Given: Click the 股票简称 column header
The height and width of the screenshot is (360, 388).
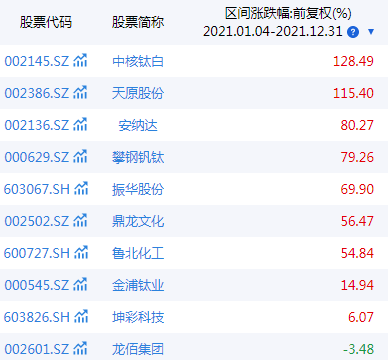Looking at the screenshot, I should click(x=138, y=22).
